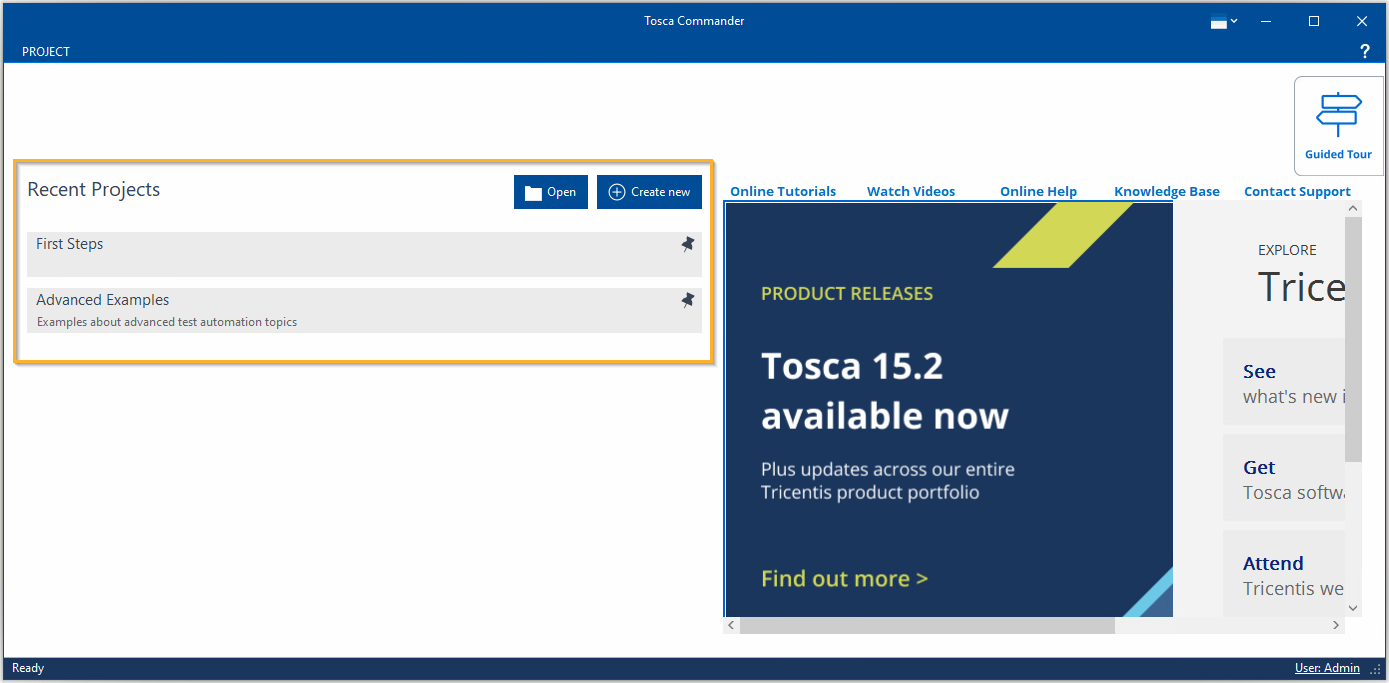Click the horizontal scrollbar thumb
1389x683 pixels.
click(927, 625)
